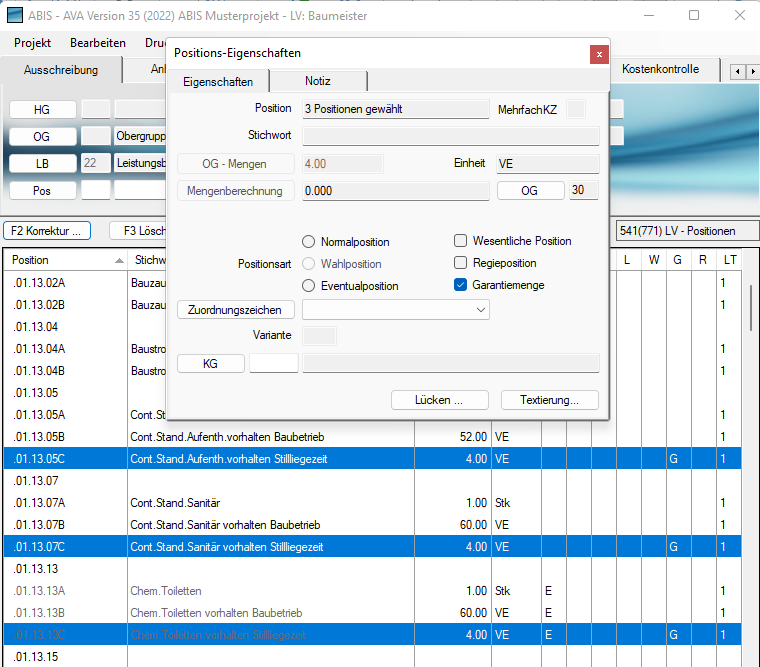
Task: Enable the Wesentliche Position checkbox
Action: (x=460, y=240)
